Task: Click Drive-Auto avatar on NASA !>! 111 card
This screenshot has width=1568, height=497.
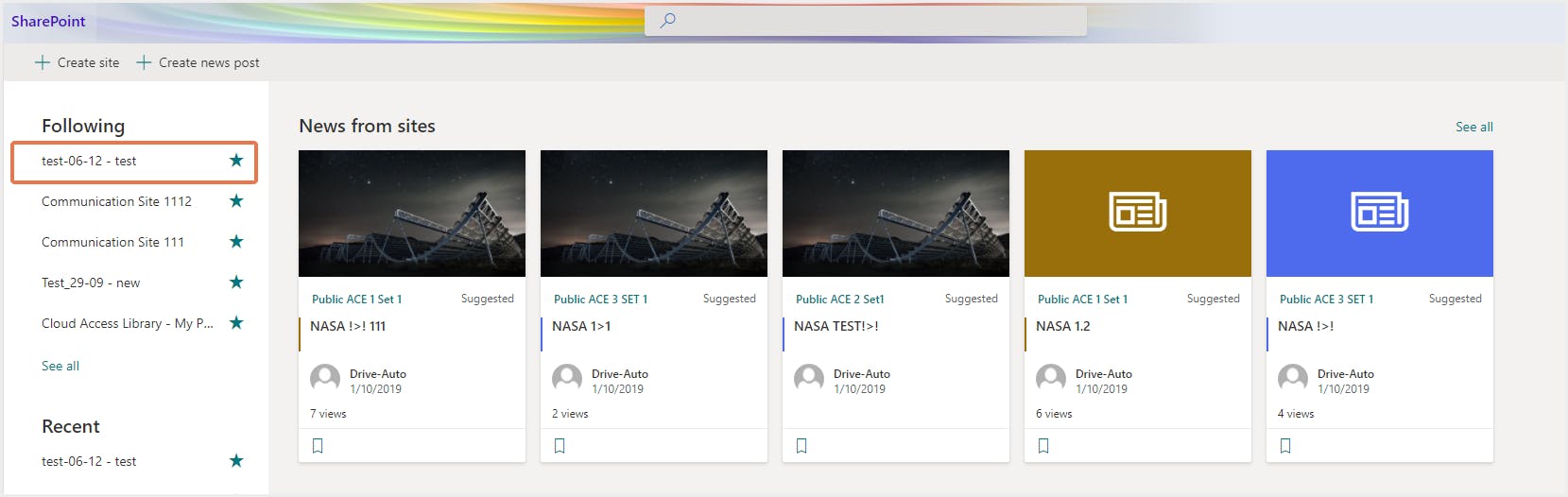Action: click(325, 380)
